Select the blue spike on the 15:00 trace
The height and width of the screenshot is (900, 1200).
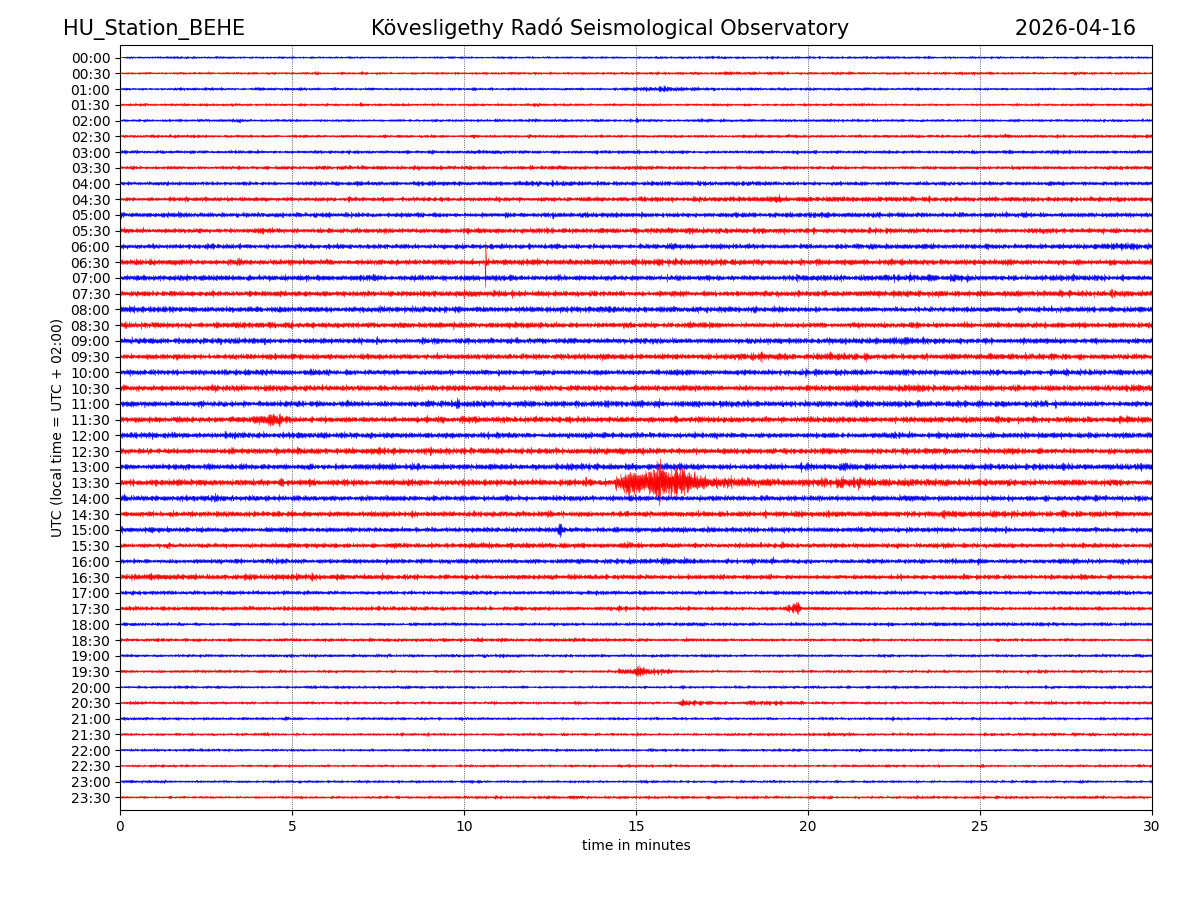tap(560, 530)
